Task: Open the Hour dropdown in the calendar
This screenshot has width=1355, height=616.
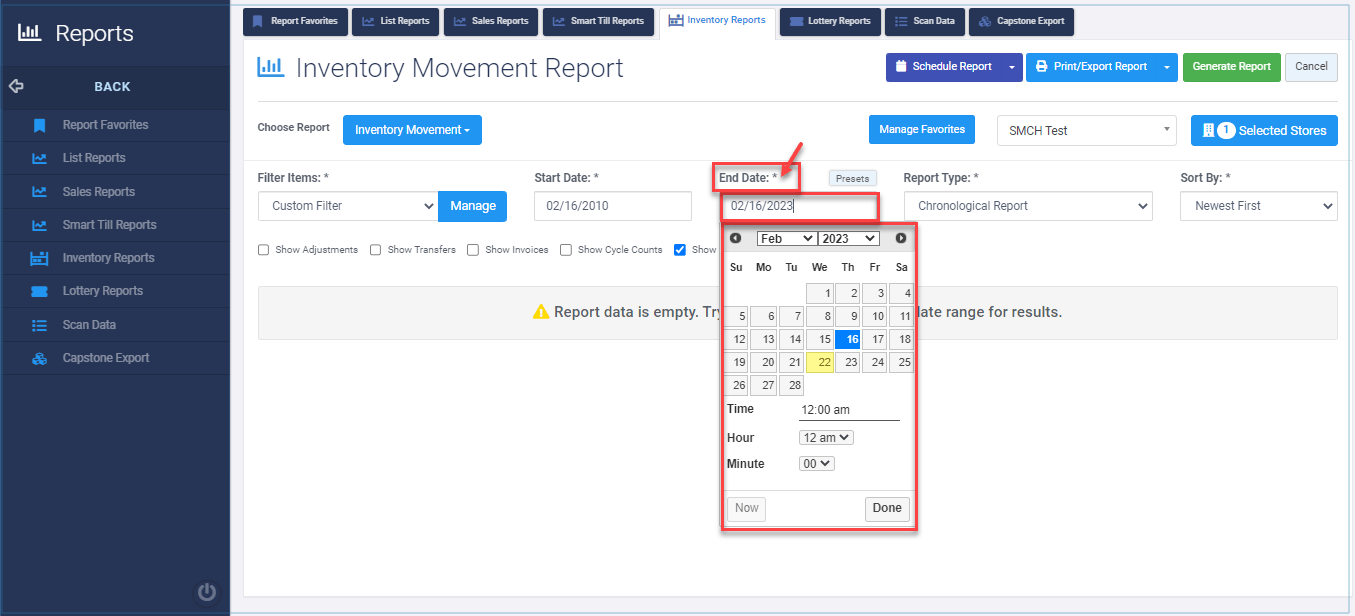Action: click(x=826, y=437)
